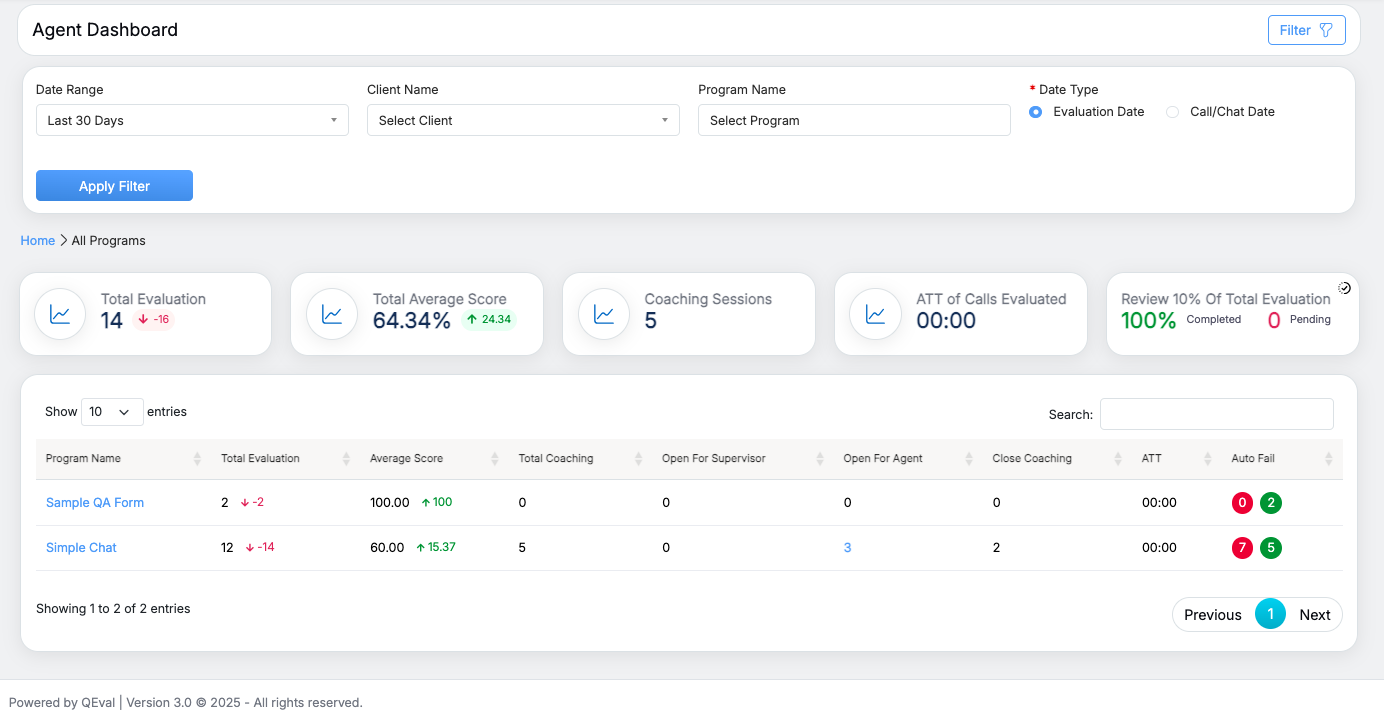Click the Review 10% card corner icon
1384x728 pixels.
(1345, 288)
